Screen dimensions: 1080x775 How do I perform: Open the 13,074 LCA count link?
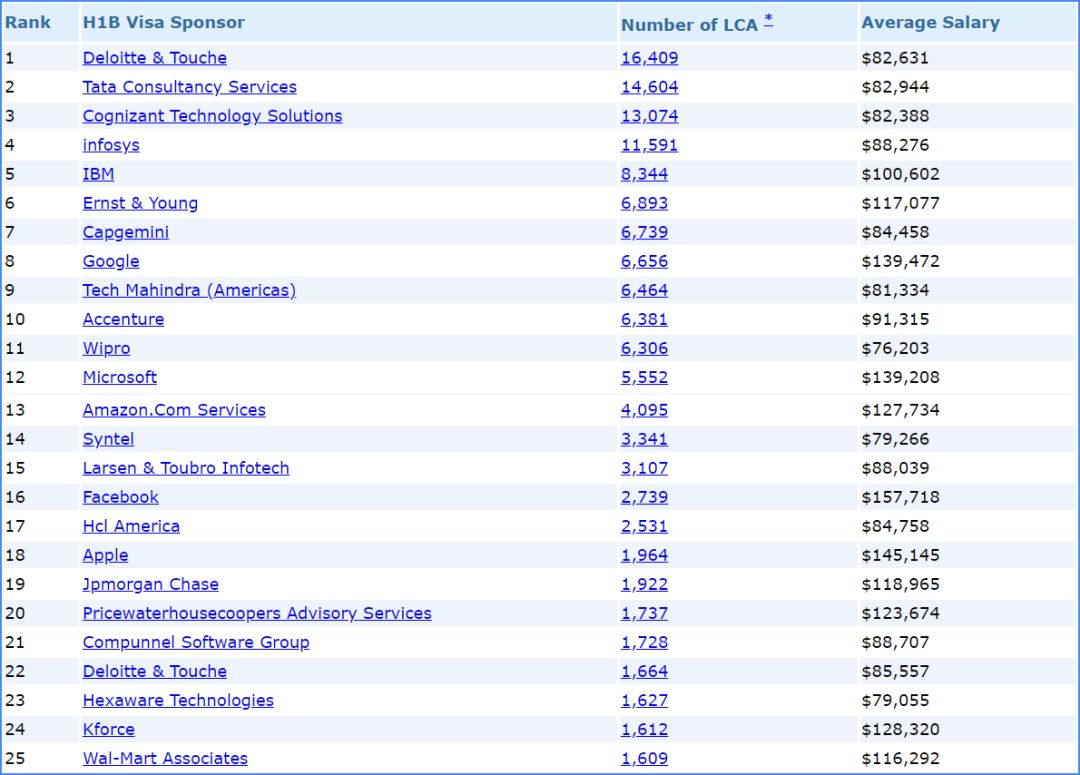click(x=650, y=116)
